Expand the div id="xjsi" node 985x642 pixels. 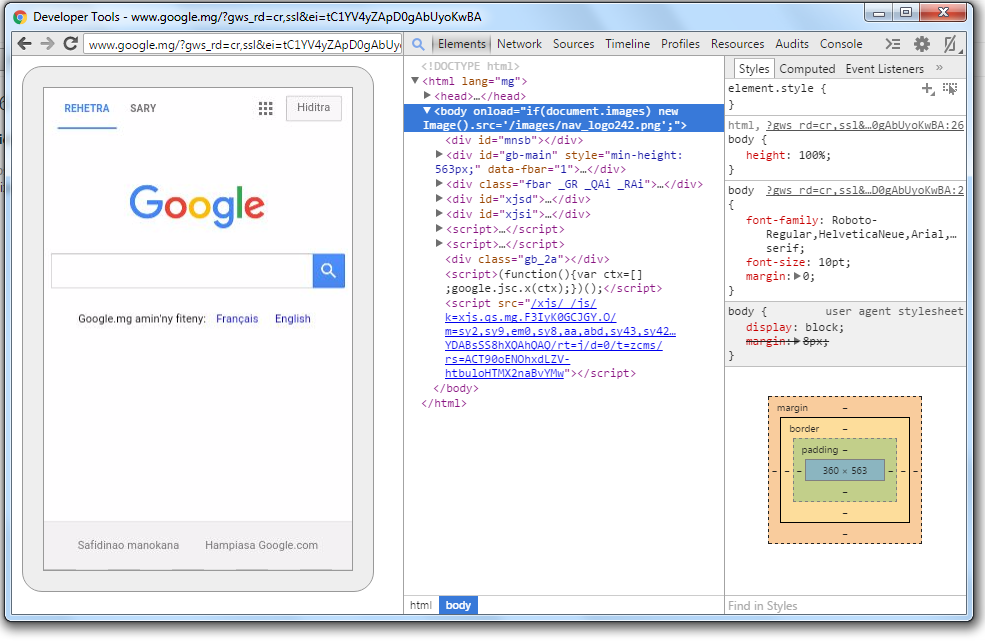click(x=439, y=214)
